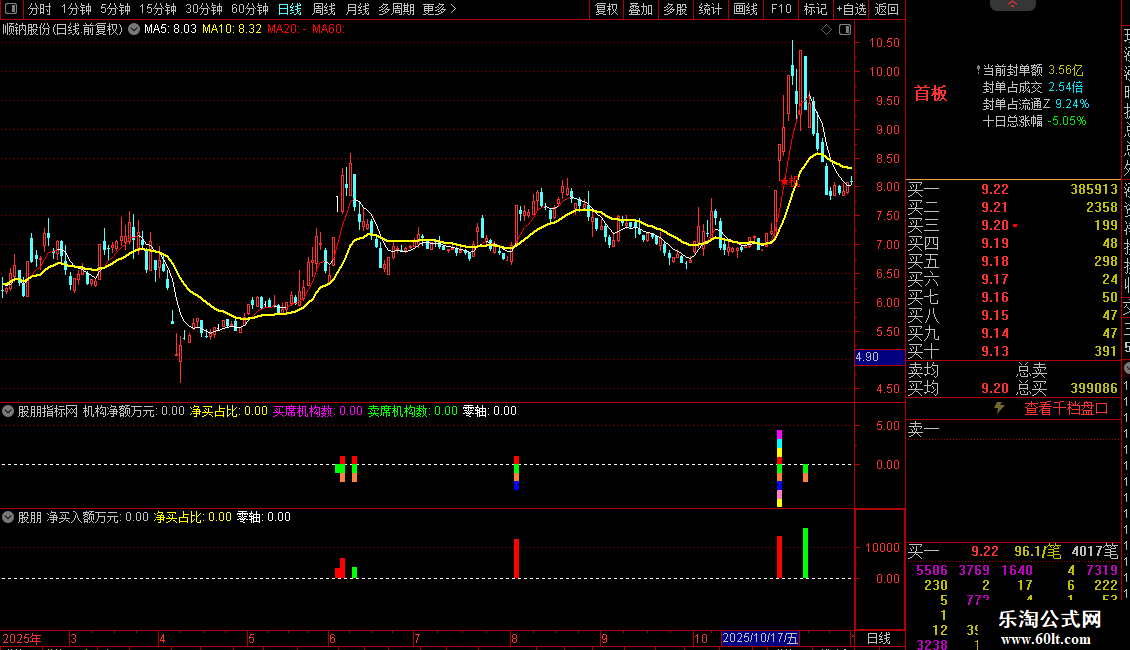
Task: Click the 十日总涨幅 -5.05% value
Action: (1067, 121)
